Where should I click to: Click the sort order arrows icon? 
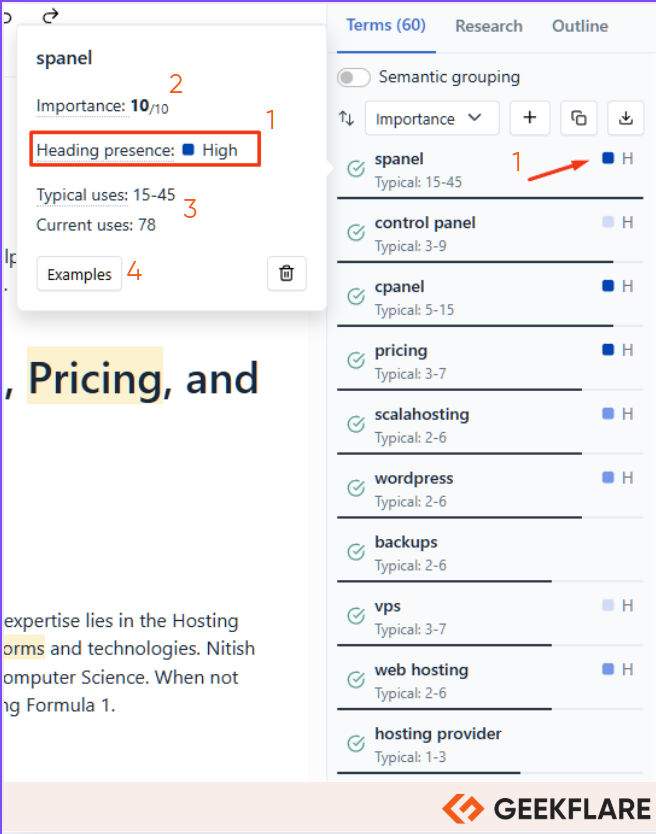pos(347,118)
